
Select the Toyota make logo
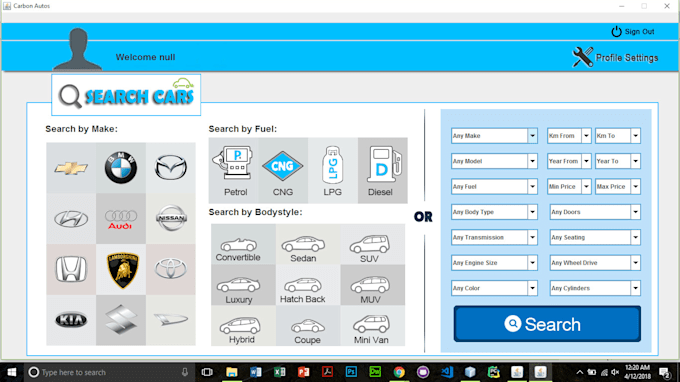coord(171,270)
